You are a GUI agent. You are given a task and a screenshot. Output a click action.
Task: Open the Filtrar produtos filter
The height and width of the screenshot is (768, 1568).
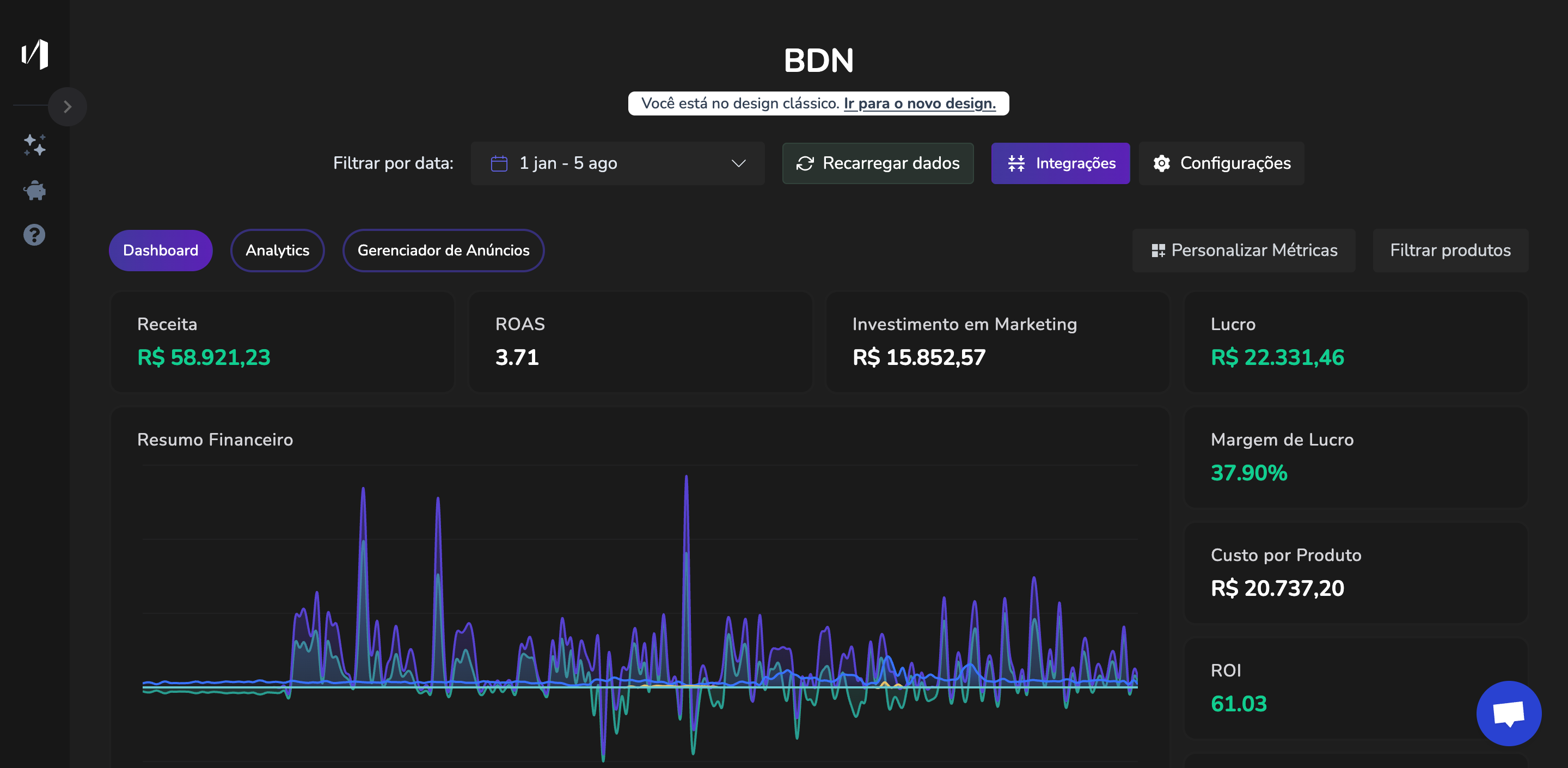pyautogui.click(x=1450, y=251)
